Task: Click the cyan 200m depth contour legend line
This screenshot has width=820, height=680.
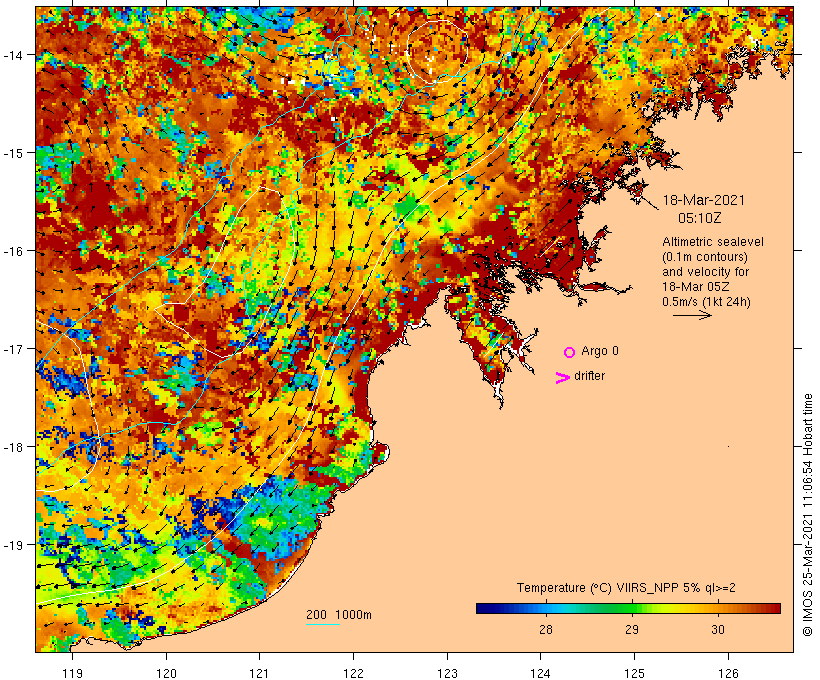Action: pyautogui.click(x=323, y=624)
